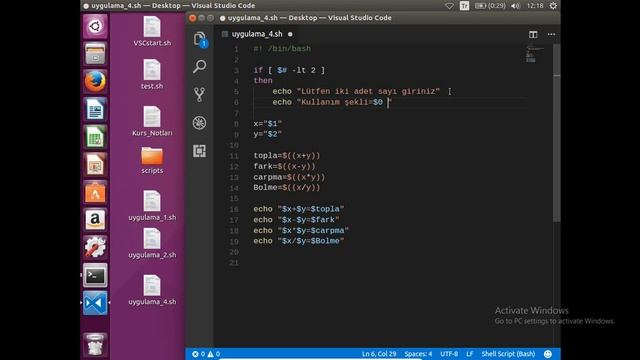Select uygulama_4.sh desktop file

tap(152, 290)
